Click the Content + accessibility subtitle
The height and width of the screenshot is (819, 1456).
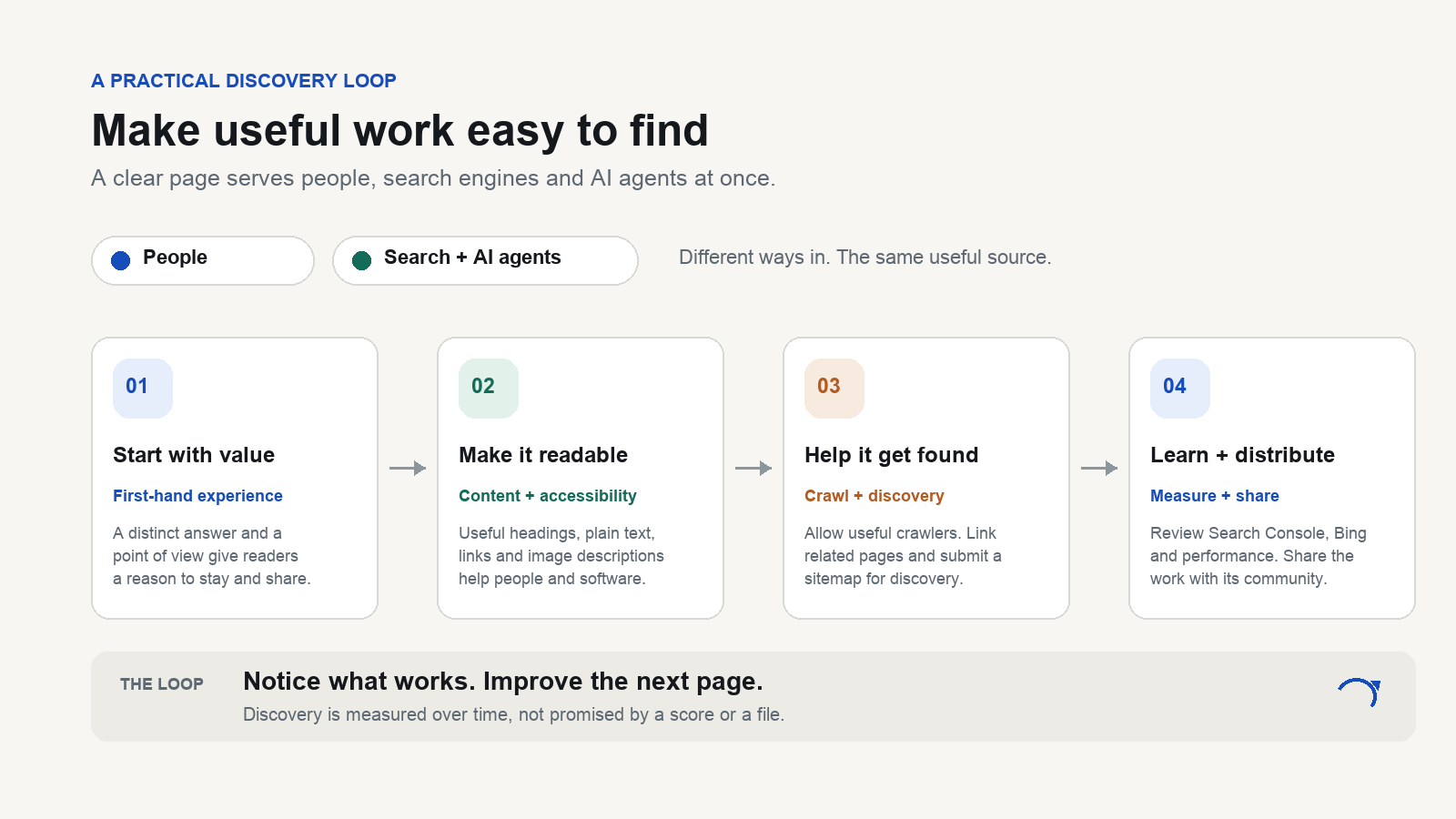tap(548, 496)
